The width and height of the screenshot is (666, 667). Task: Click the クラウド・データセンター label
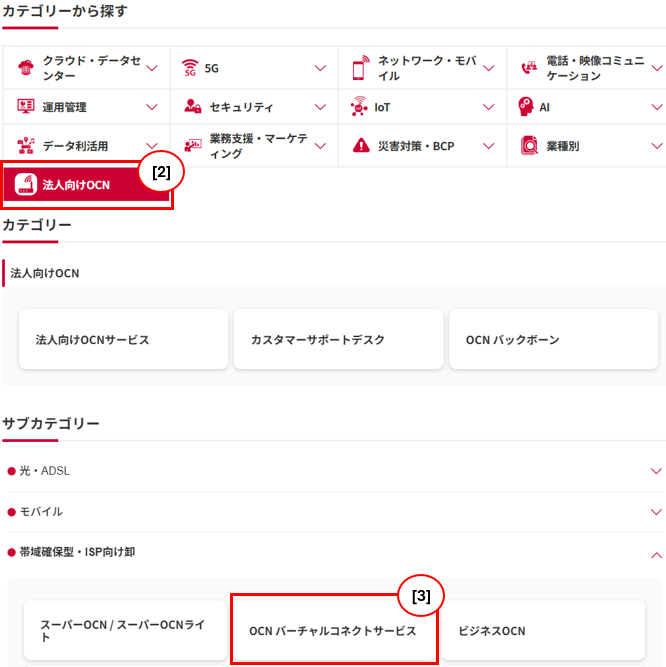click(x=91, y=68)
